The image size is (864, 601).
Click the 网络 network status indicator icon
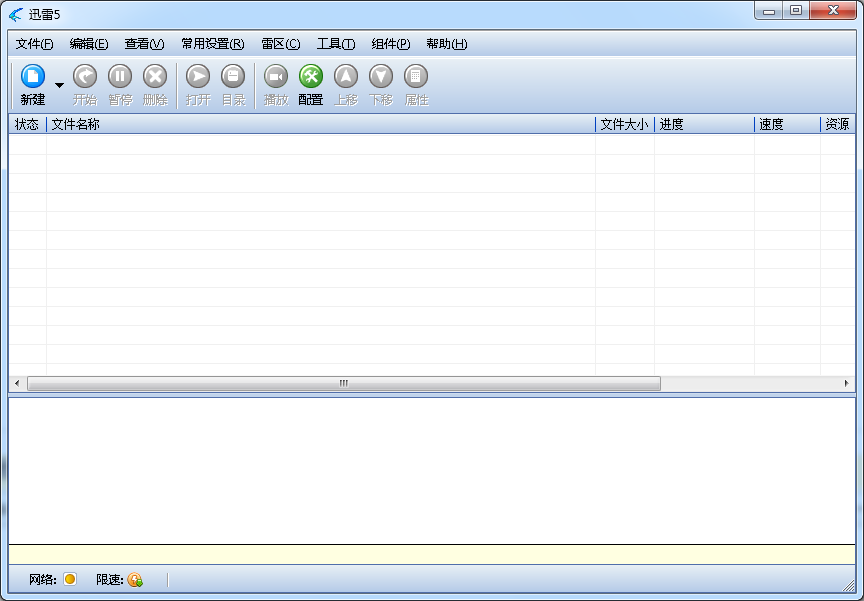coord(70,579)
